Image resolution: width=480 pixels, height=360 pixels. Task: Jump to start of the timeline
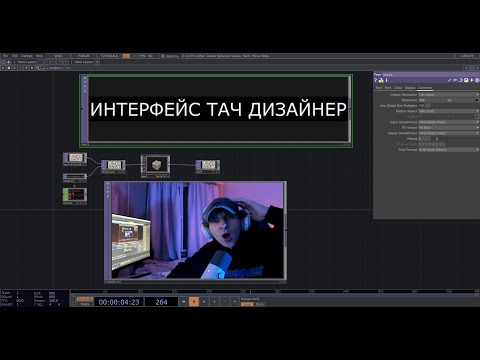183,302
